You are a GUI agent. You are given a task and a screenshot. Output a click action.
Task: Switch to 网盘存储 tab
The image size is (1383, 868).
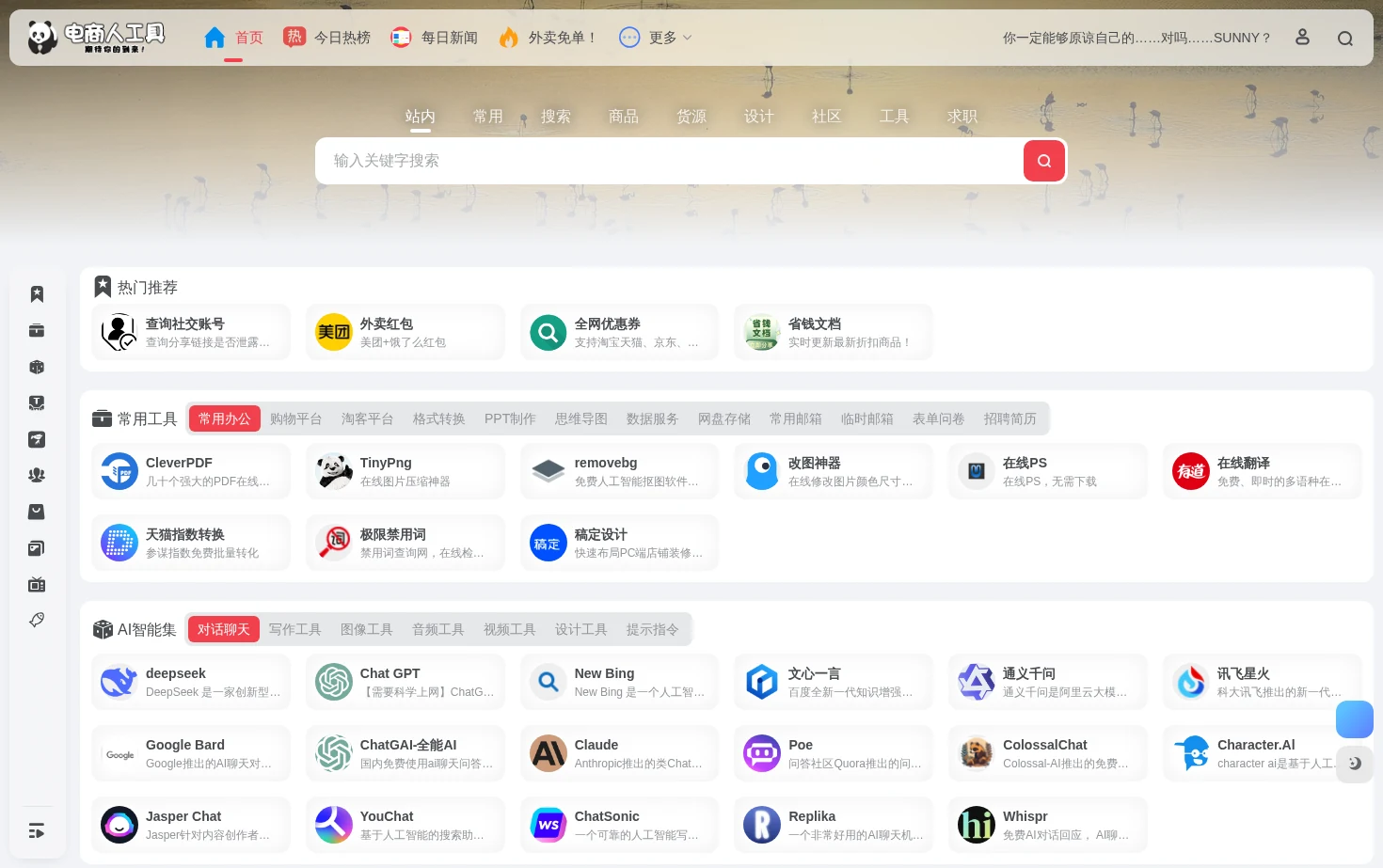pyautogui.click(x=724, y=418)
